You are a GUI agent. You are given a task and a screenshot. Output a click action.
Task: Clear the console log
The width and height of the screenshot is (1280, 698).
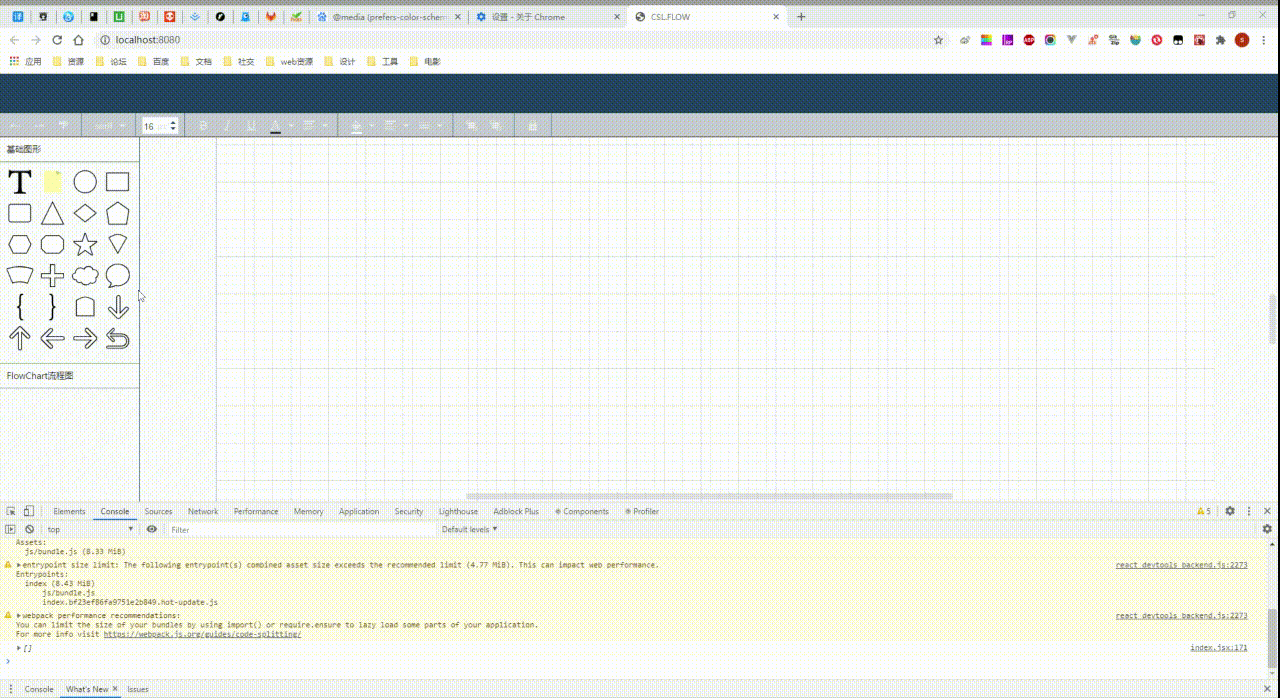[29, 529]
